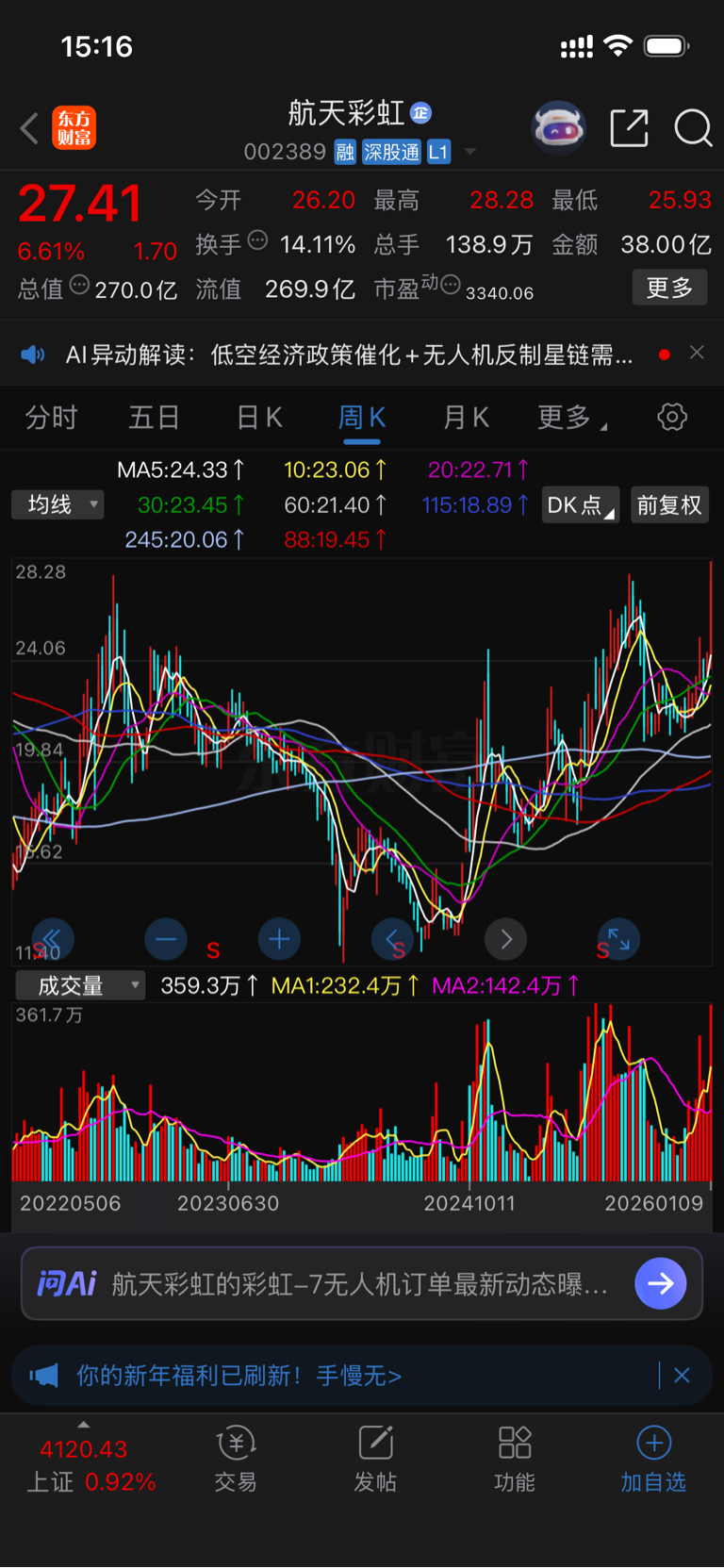Viewport: 724px width, 1568px height.
Task: Tap the 总值 info circle icon
Action: click(80, 285)
